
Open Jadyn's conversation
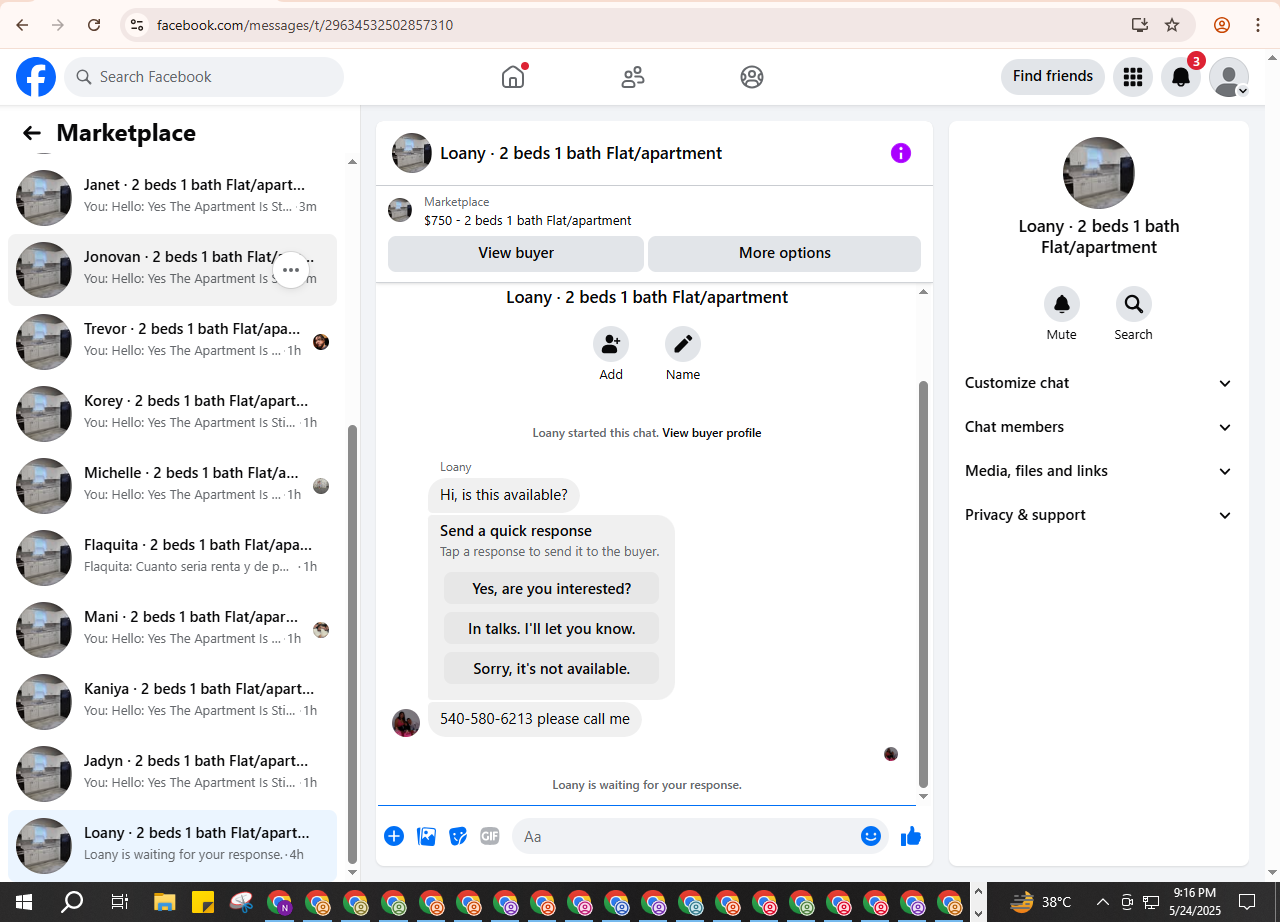pos(172,774)
